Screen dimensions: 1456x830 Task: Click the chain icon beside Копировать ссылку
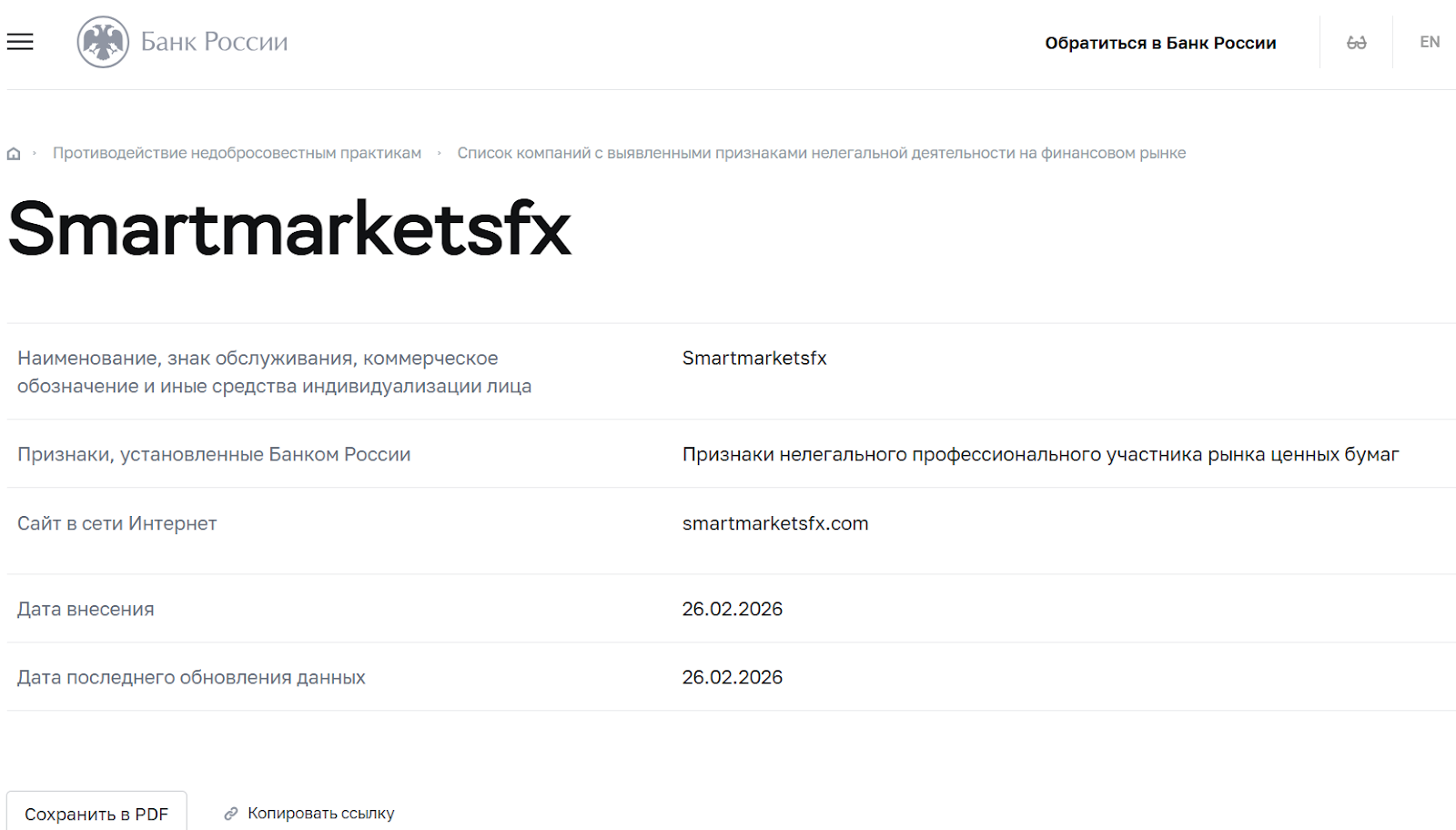click(x=231, y=814)
